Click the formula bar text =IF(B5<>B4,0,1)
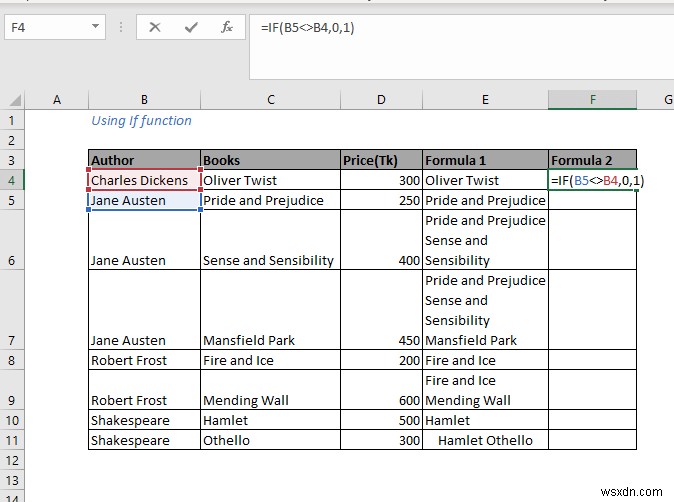Image resolution: width=674 pixels, height=502 pixels. coord(307,28)
